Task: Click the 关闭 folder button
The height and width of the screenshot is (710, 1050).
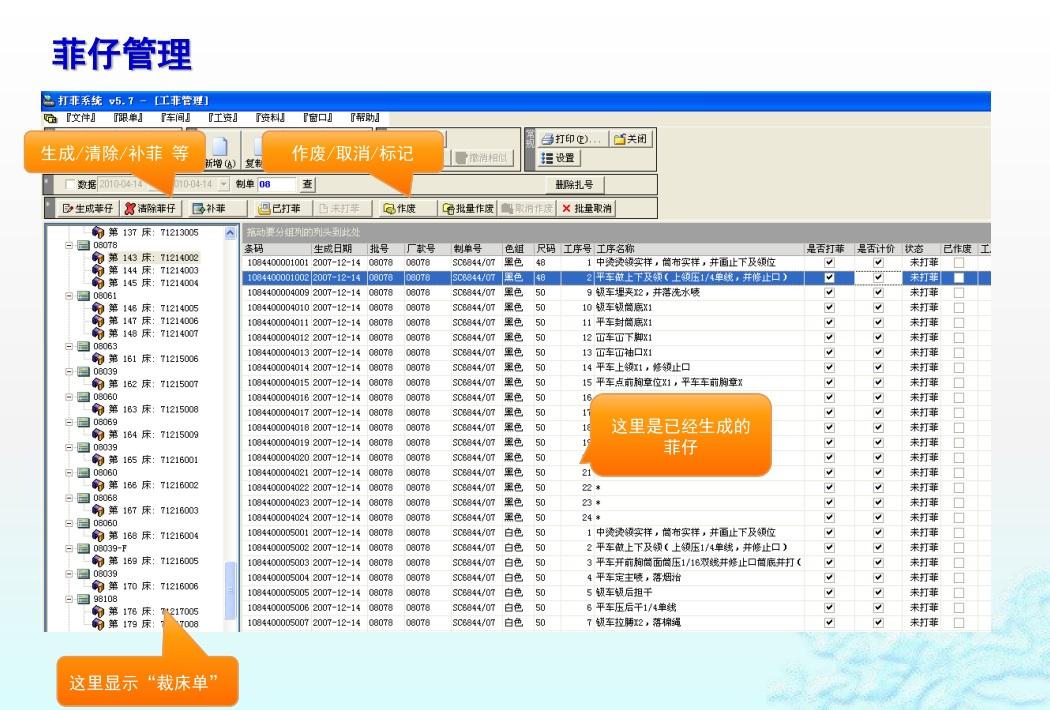Action: tap(631, 139)
